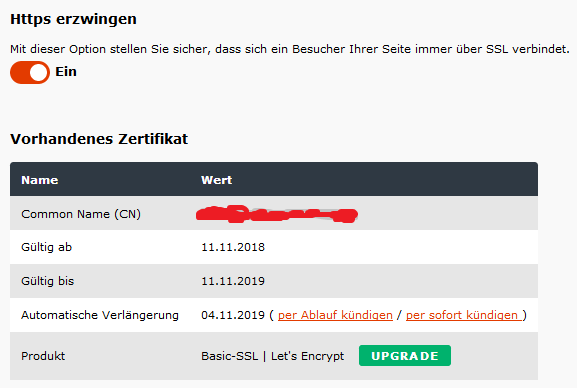Click the date 11.11.2019
577x388 pixels.
point(233,281)
